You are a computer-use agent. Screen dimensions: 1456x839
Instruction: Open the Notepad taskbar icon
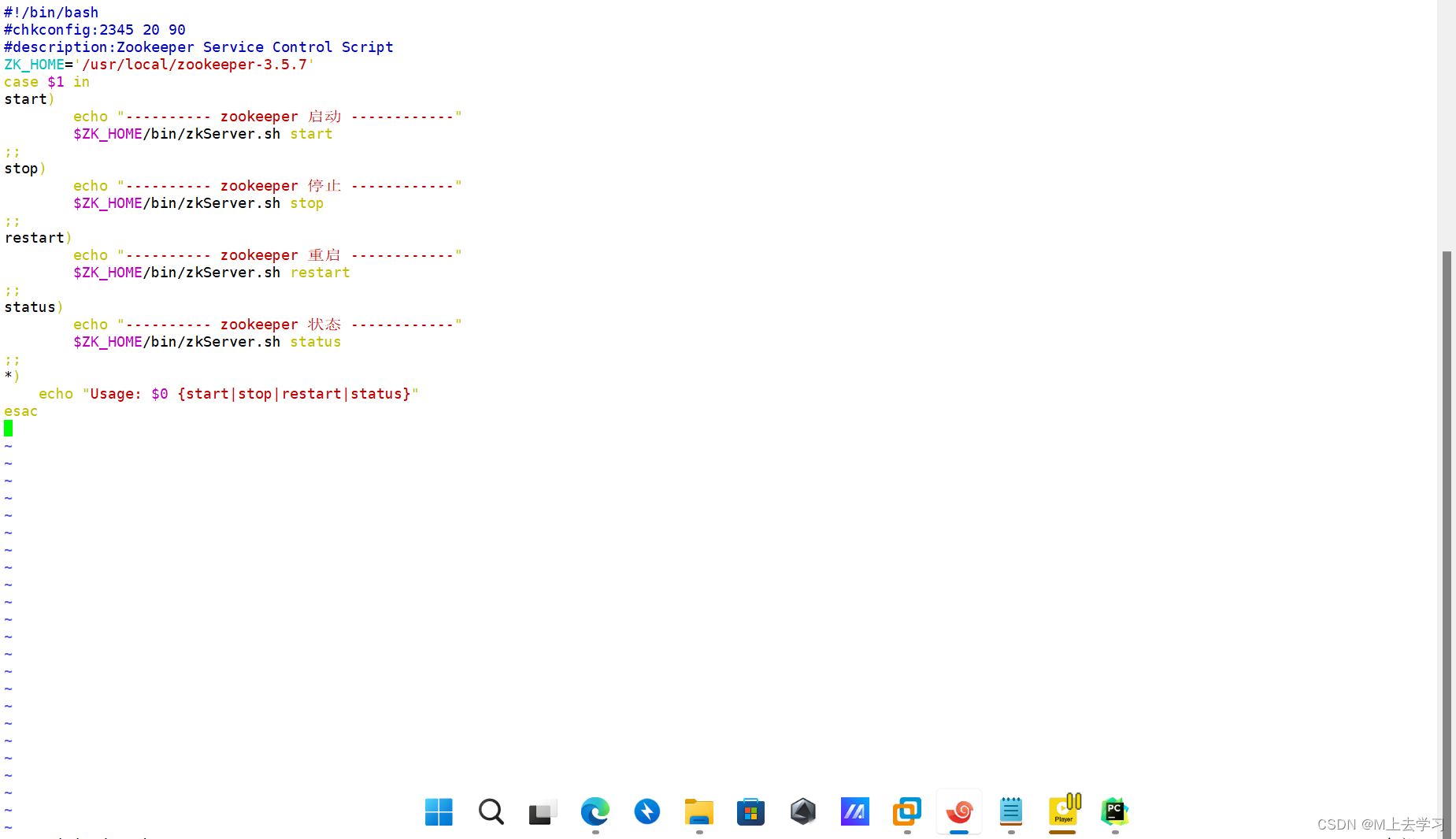[x=1010, y=811]
